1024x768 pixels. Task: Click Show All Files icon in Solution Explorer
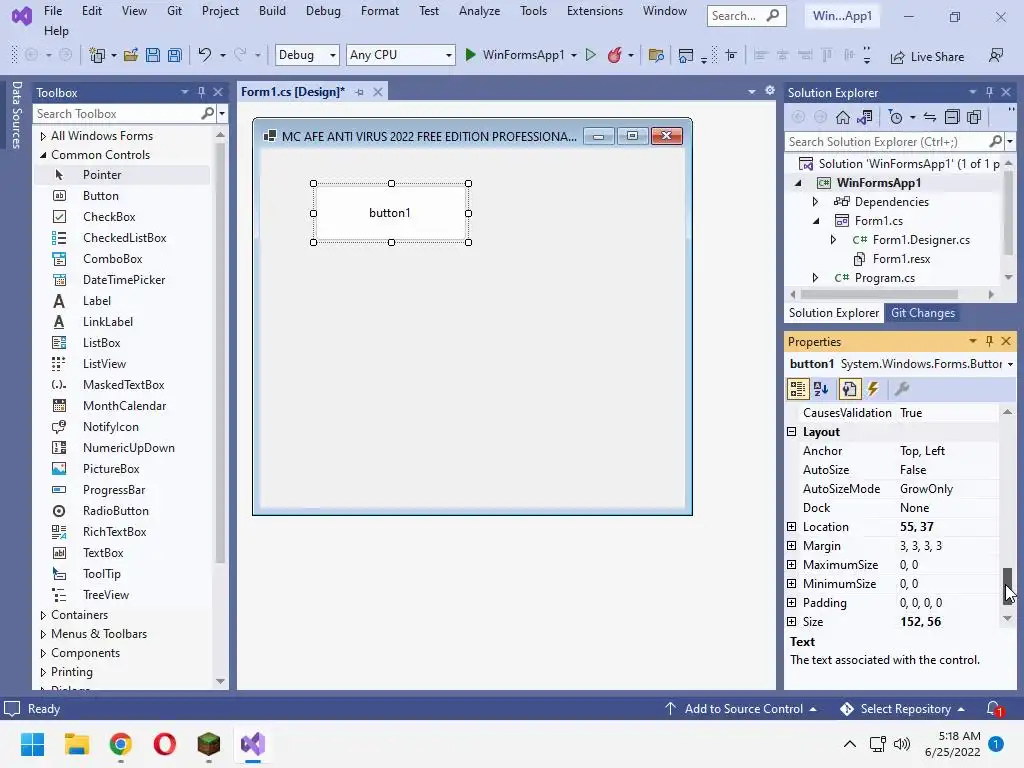(974, 117)
